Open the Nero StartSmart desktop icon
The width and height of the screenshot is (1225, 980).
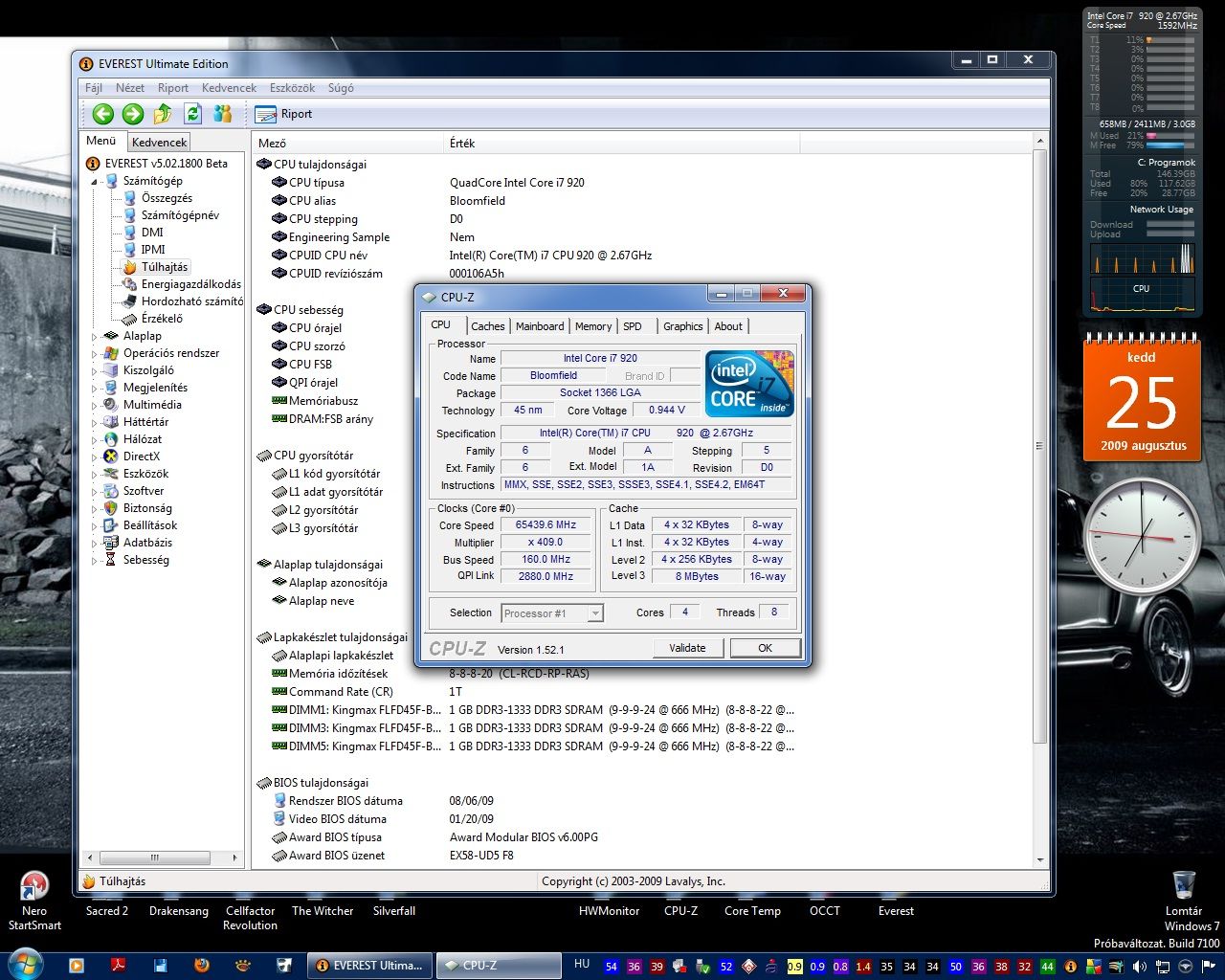click(x=34, y=899)
